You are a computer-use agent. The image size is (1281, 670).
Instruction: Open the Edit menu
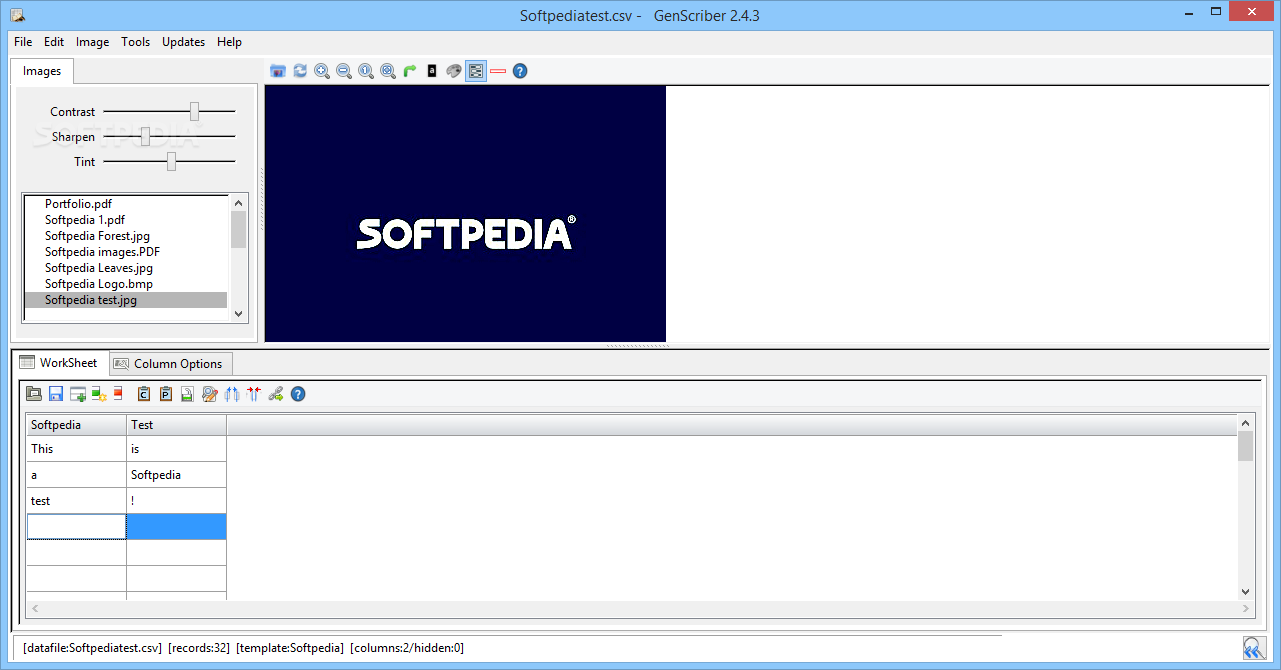tap(54, 42)
